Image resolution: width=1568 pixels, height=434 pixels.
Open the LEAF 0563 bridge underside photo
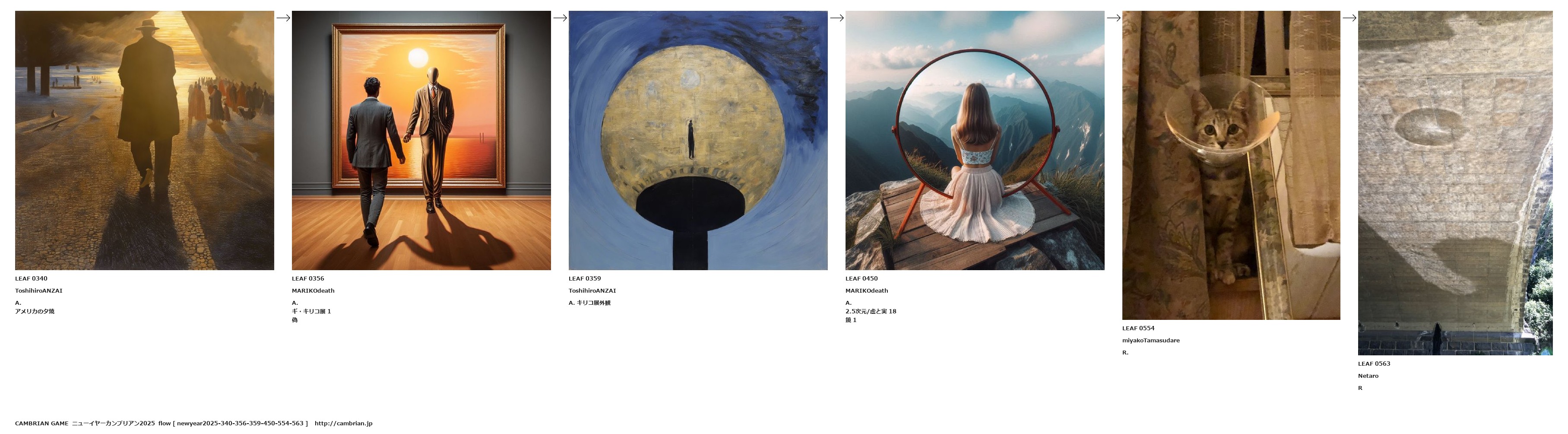[x=1455, y=183]
